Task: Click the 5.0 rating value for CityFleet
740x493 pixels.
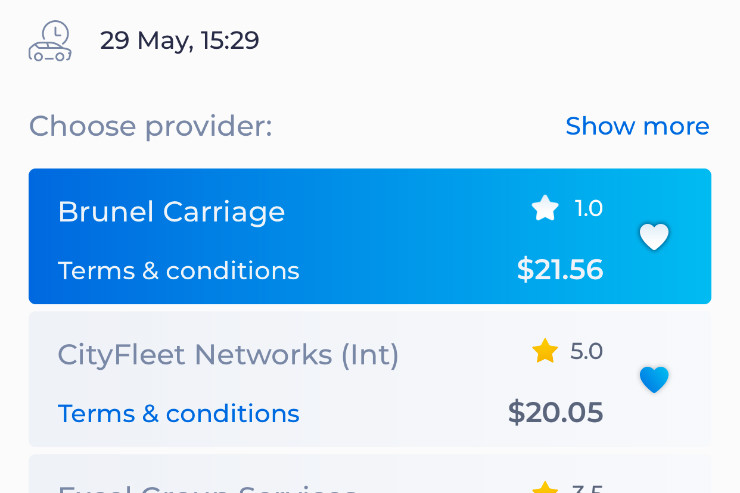Action: (x=587, y=351)
